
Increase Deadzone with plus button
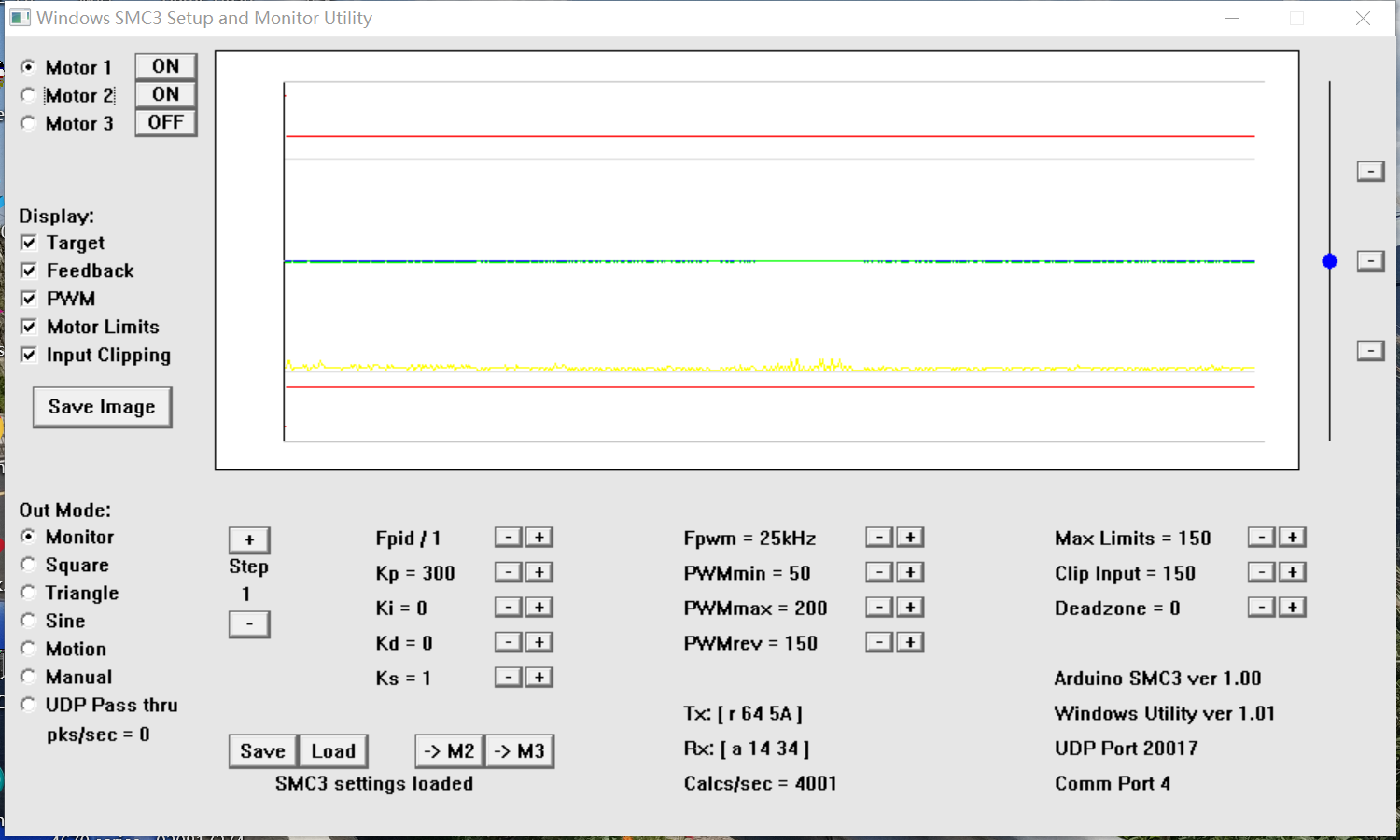click(1293, 607)
